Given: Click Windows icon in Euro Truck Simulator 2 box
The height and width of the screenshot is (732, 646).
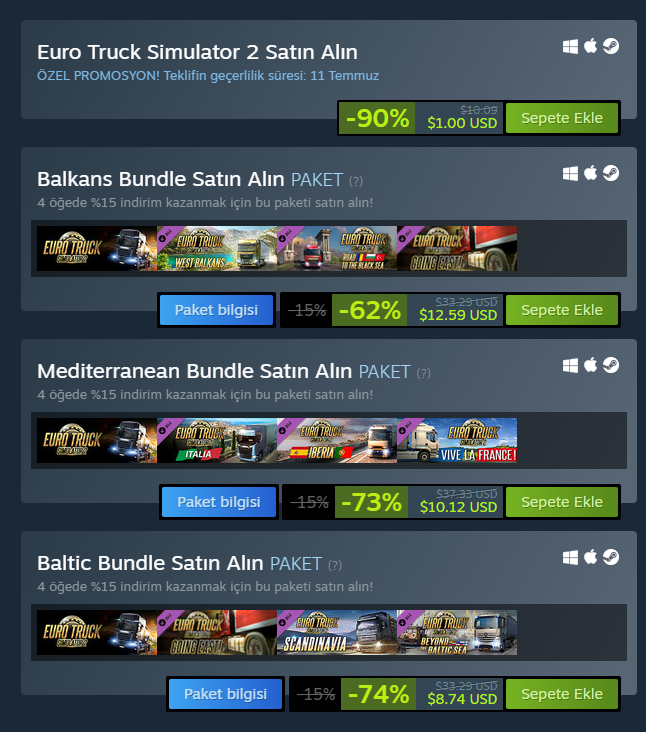Looking at the screenshot, I should (570, 46).
